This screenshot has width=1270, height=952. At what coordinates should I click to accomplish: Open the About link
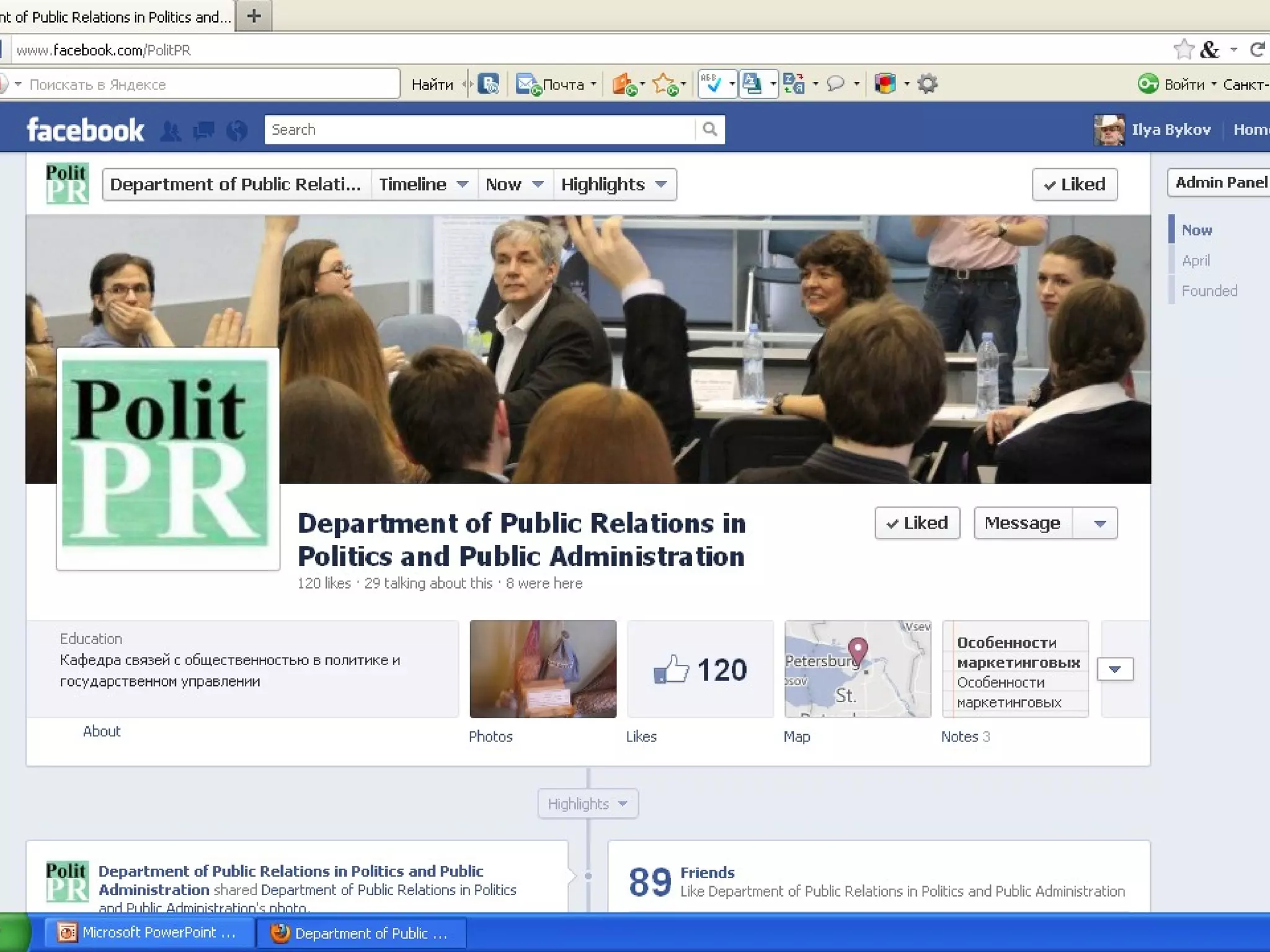[x=102, y=731]
